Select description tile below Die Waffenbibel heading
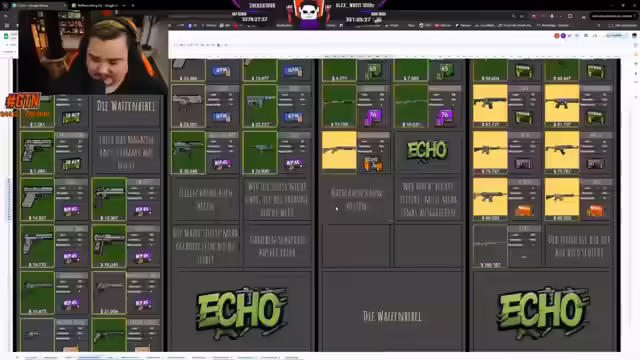The width and height of the screenshot is (640, 360). click(x=126, y=153)
